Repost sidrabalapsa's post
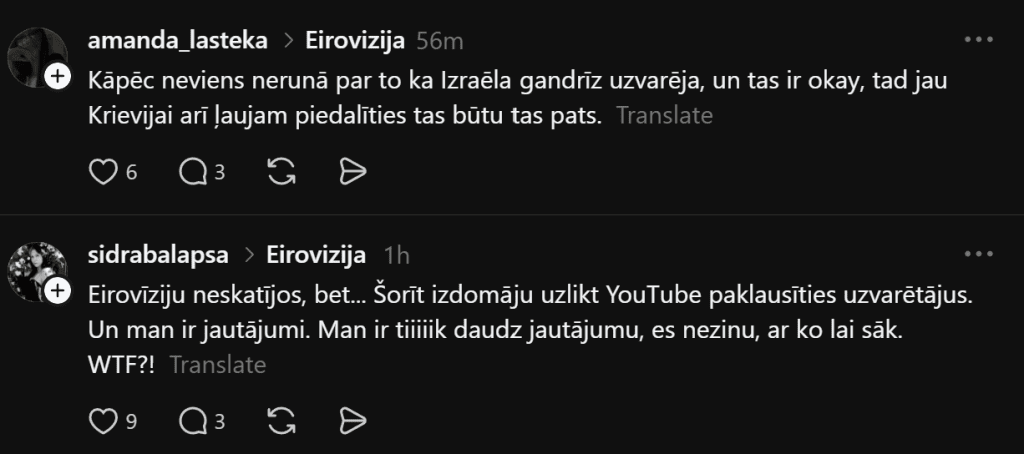 tap(281, 422)
